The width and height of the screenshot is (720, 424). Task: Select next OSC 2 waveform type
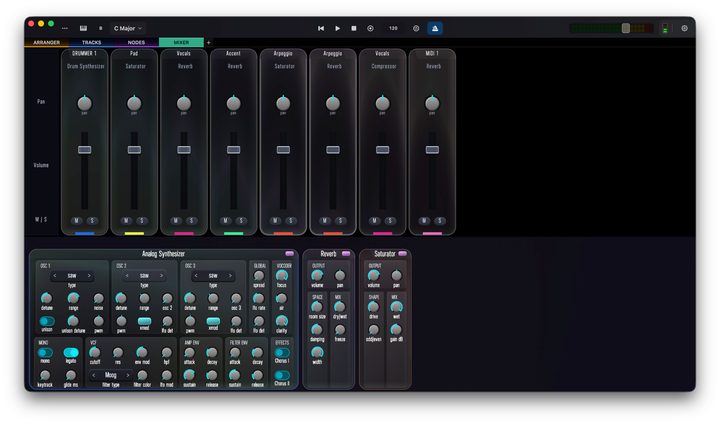click(x=161, y=276)
